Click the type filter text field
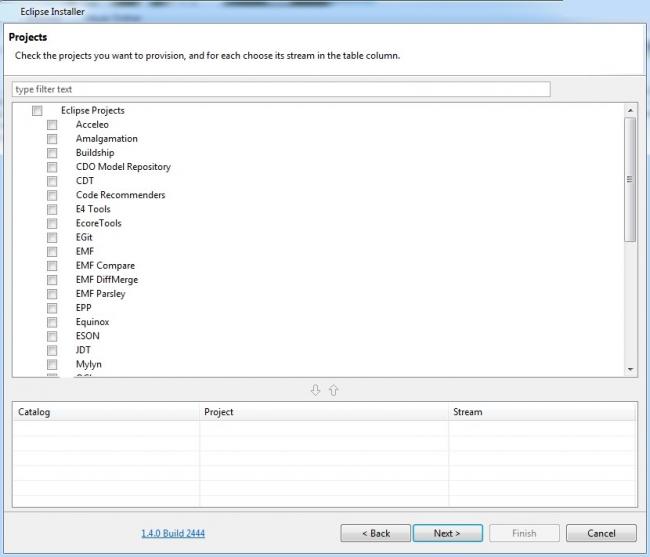Screen dimensions: 650x557 pyautogui.click(x=281, y=89)
